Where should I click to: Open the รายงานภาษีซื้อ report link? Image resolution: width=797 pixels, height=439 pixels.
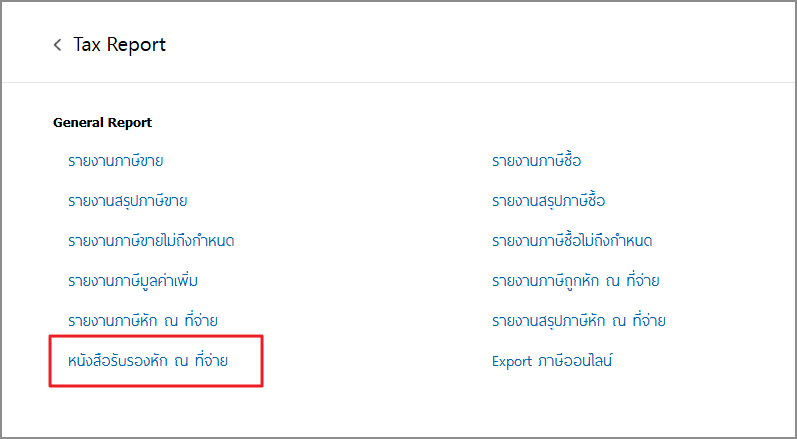tap(536, 161)
